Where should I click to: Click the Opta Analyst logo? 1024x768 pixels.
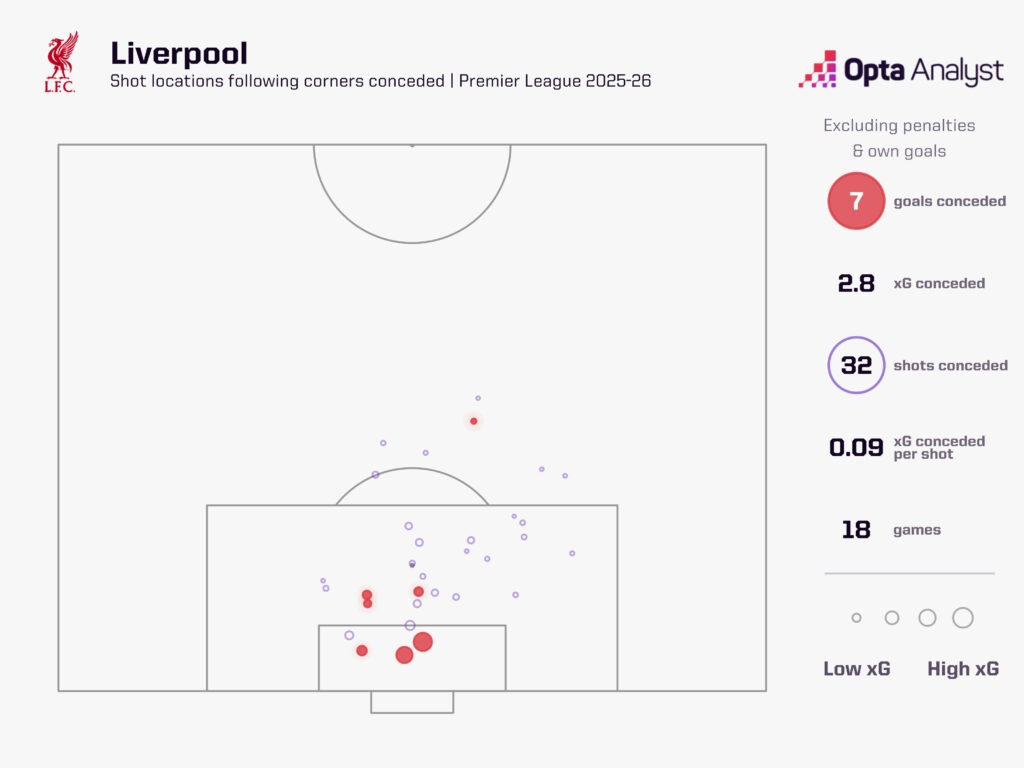pyautogui.click(x=901, y=69)
